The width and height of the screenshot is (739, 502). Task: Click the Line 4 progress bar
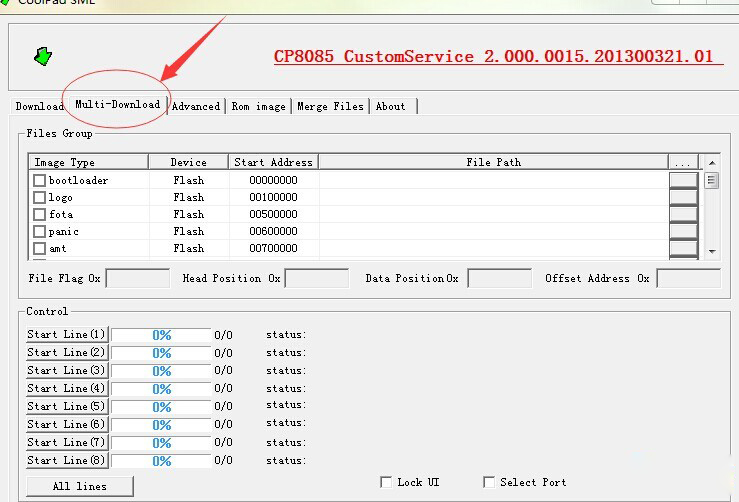[x=161, y=389]
